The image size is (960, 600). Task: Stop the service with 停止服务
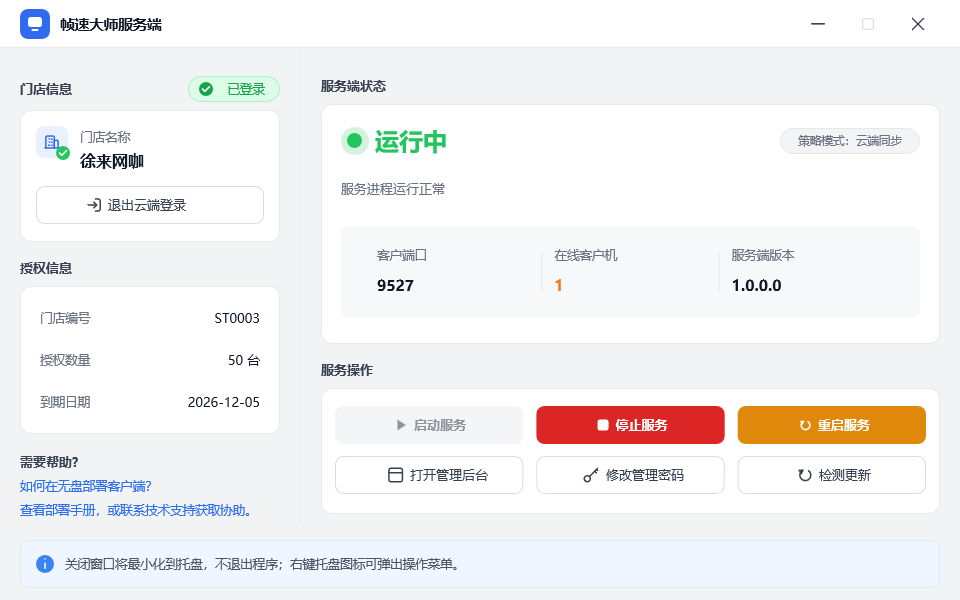click(631, 425)
